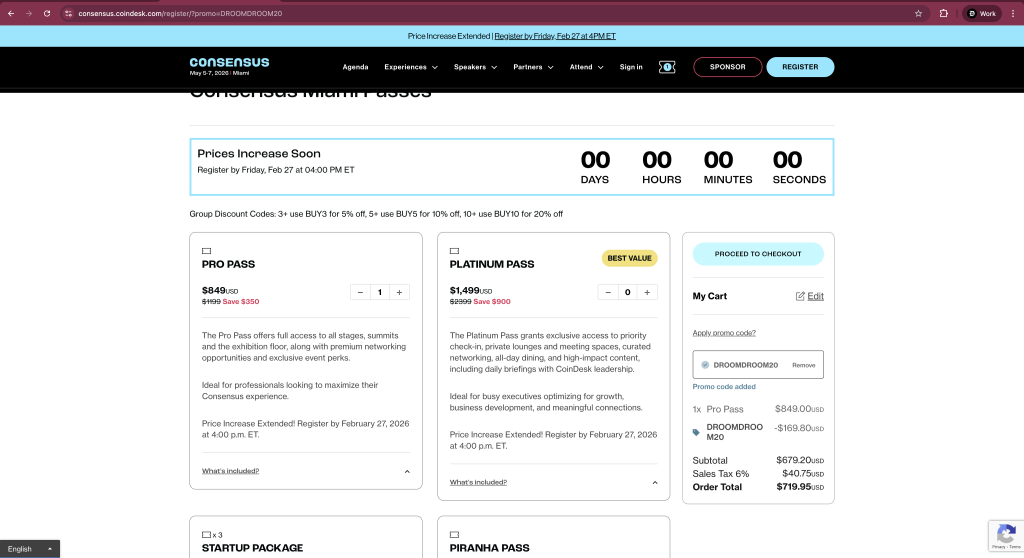Click the reCAPTCHA badge icon
This screenshot has width=1024, height=558.
point(1003,535)
